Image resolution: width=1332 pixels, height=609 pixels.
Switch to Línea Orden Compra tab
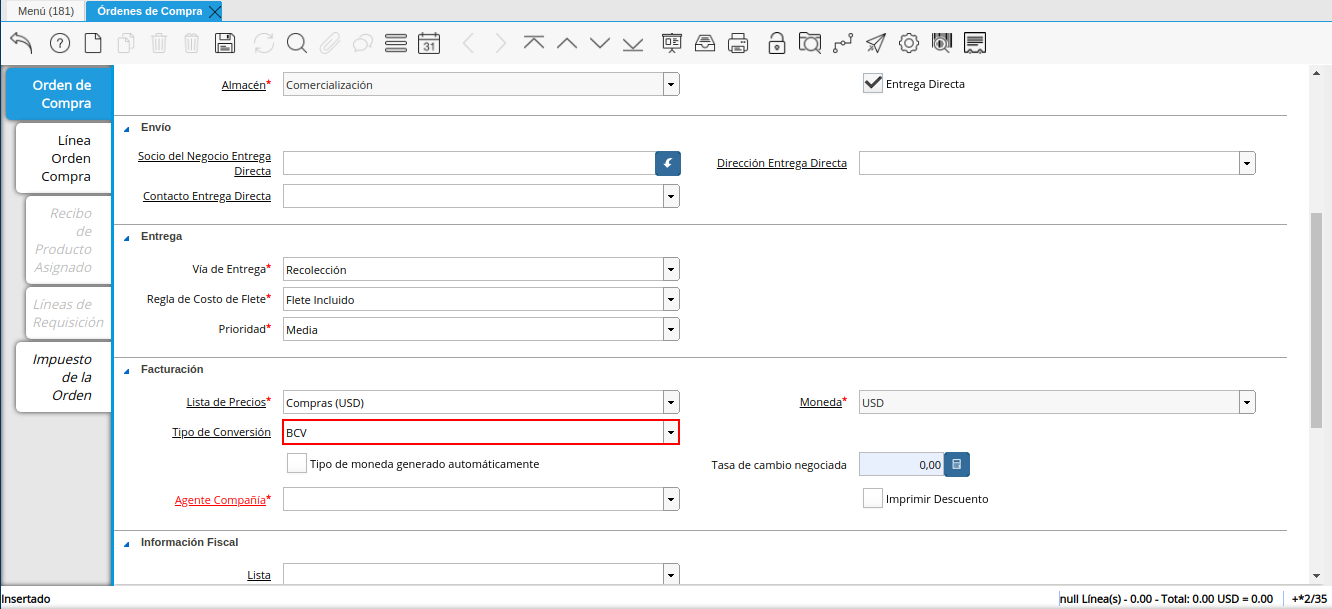(x=65, y=158)
